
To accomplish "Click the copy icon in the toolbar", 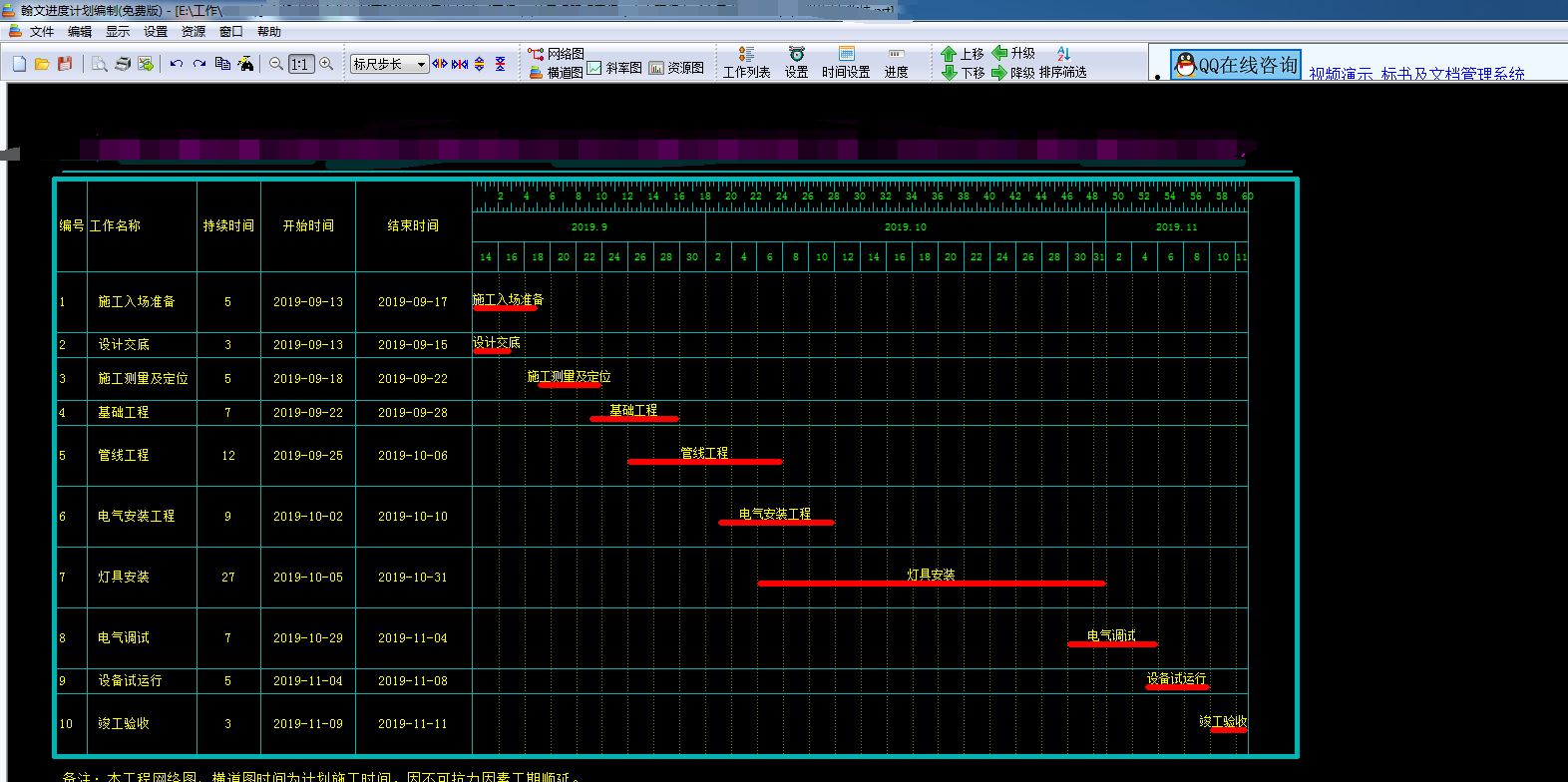I will pyautogui.click(x=222, y=64).
